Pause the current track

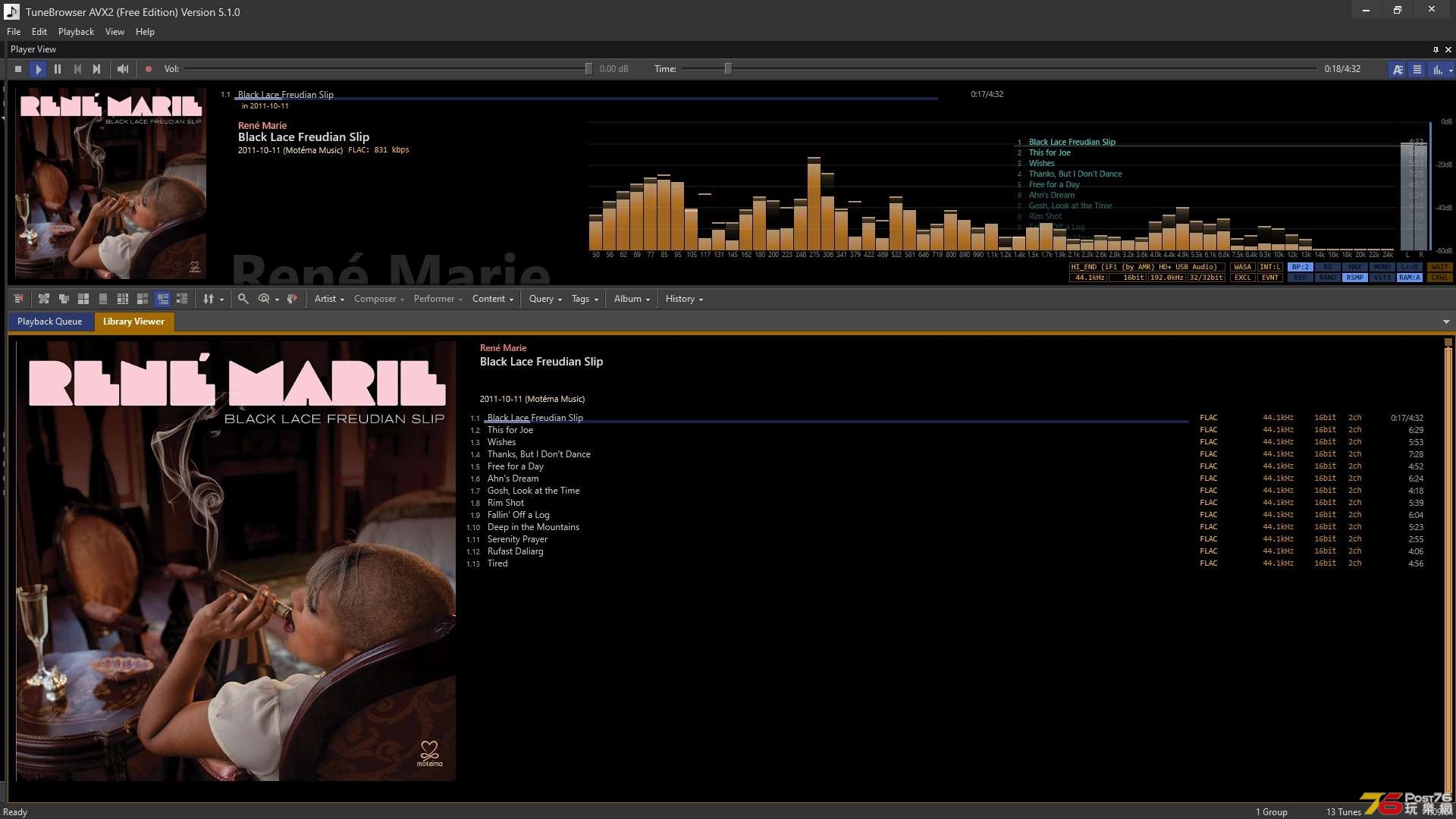(58, 69)
